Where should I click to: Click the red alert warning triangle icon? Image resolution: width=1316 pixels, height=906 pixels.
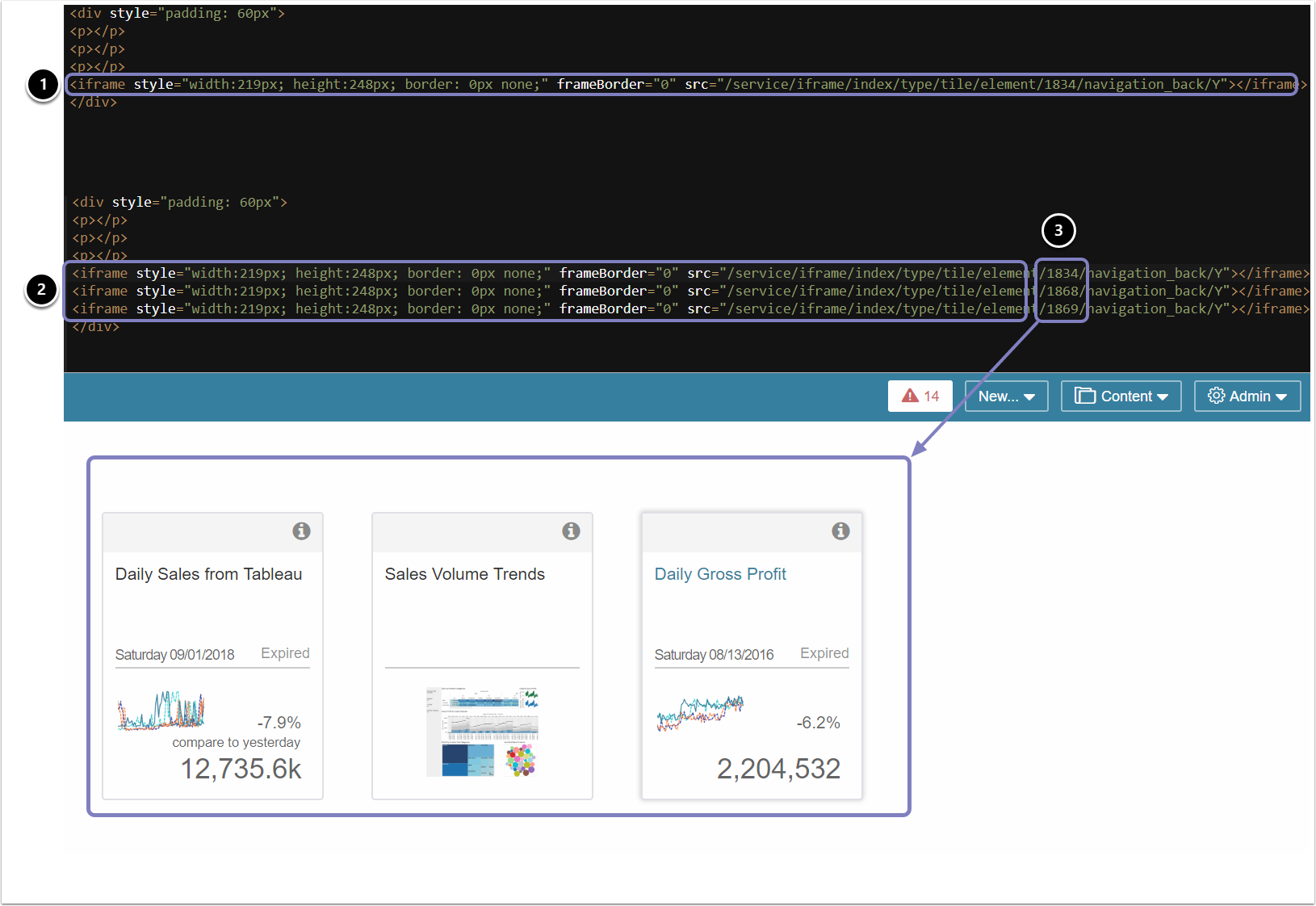(910, 396)
